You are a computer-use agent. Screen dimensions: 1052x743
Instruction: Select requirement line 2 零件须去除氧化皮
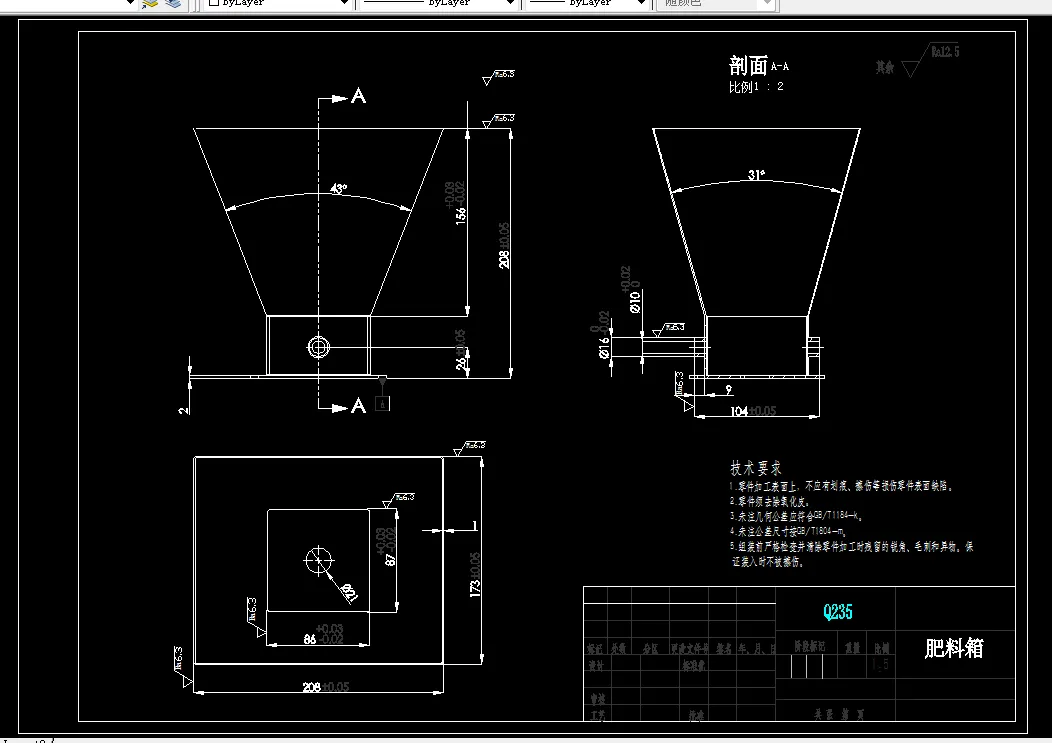[x=770, y=501]
